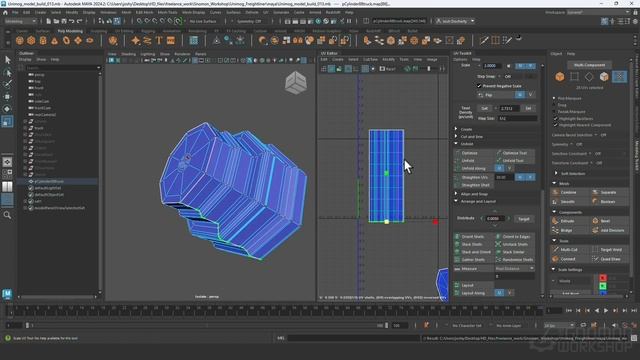
Task: Select Edge selection mode in Modeling Toolkit
Action: click(x=589, y=76)
